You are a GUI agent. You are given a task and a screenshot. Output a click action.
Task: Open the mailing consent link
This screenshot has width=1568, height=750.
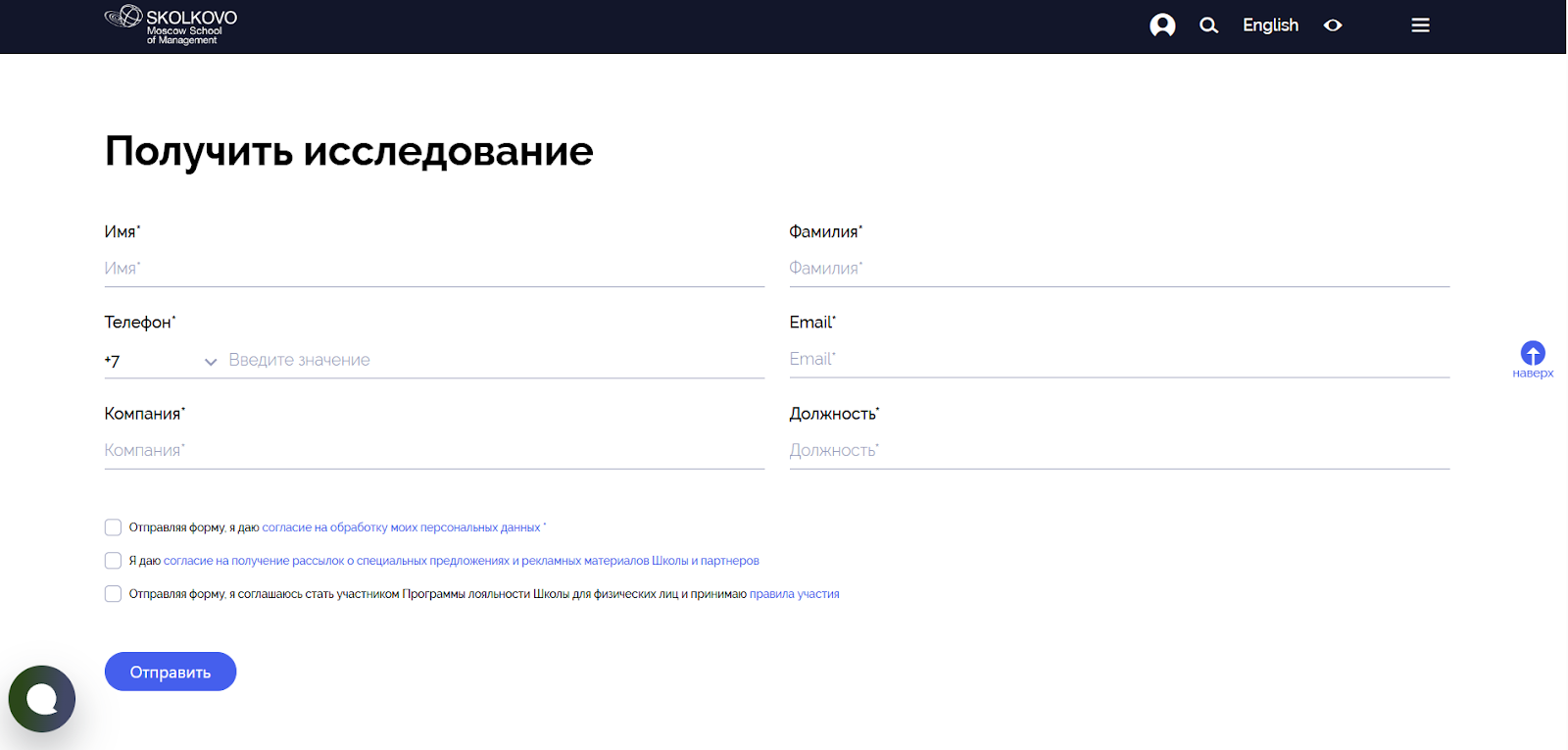point(461,561)
